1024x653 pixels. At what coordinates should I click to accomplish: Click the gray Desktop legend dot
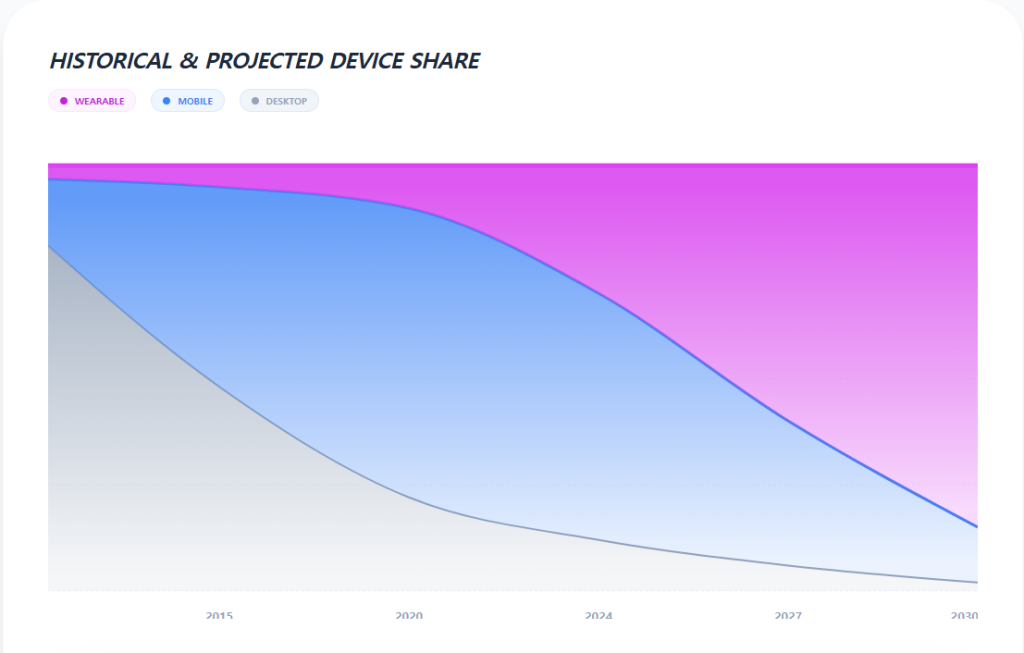(x=255, y=101)
